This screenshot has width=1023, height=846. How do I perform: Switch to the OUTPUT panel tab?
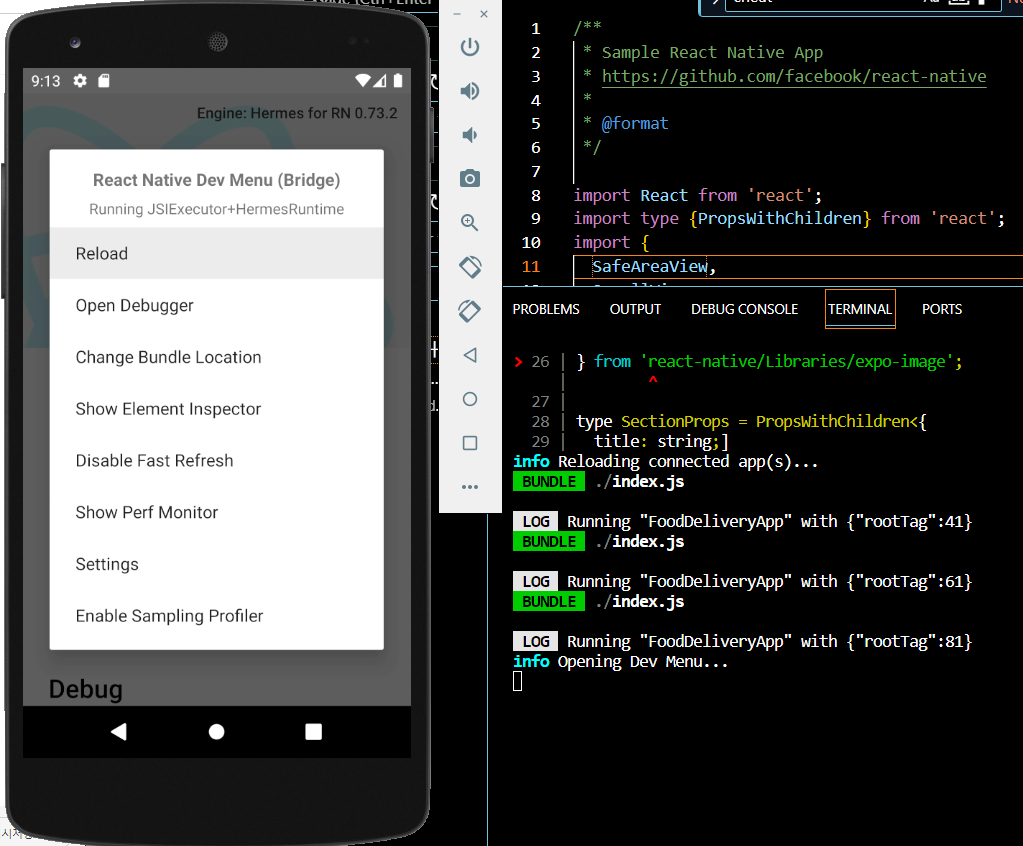tap(635, 309)
